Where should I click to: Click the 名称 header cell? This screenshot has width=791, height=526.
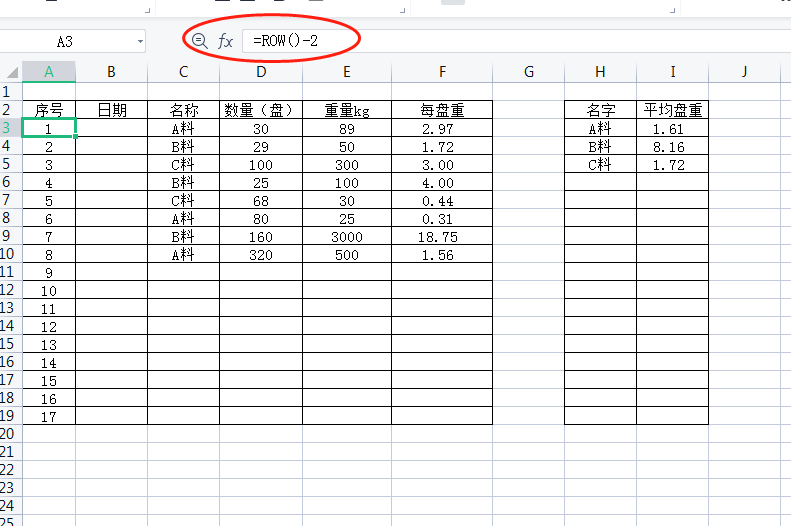184,110
